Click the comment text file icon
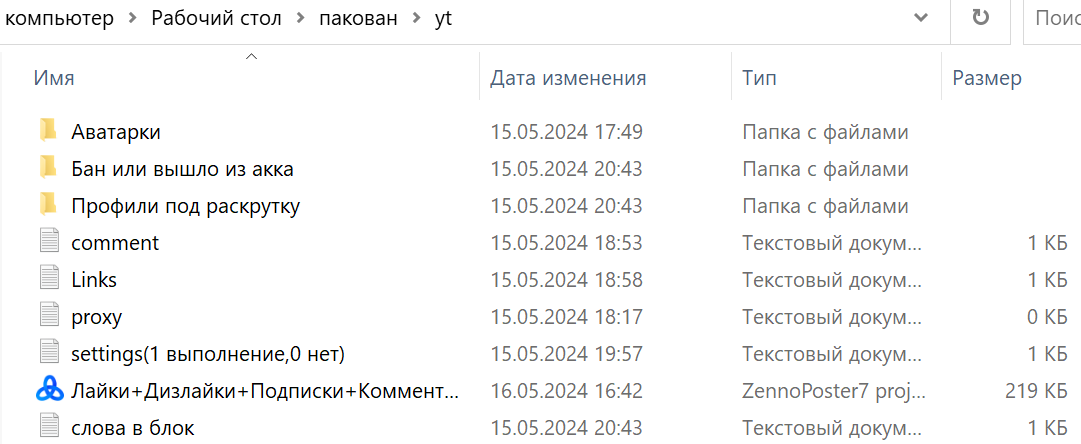The height and width of the screenshot is (444, 1081). (x=49, y=242)
